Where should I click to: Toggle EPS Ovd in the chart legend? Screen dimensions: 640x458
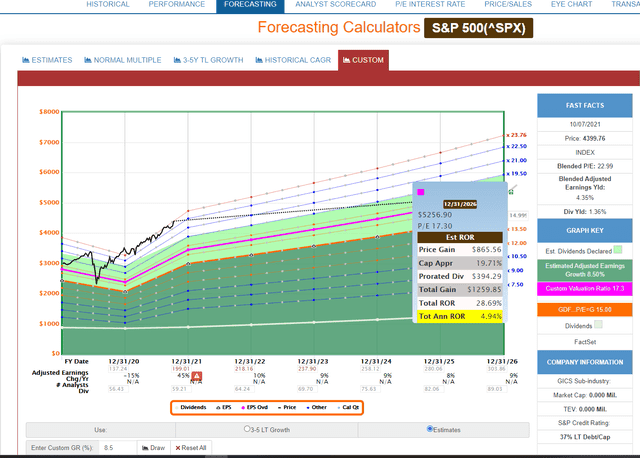[x=255, y=407]
